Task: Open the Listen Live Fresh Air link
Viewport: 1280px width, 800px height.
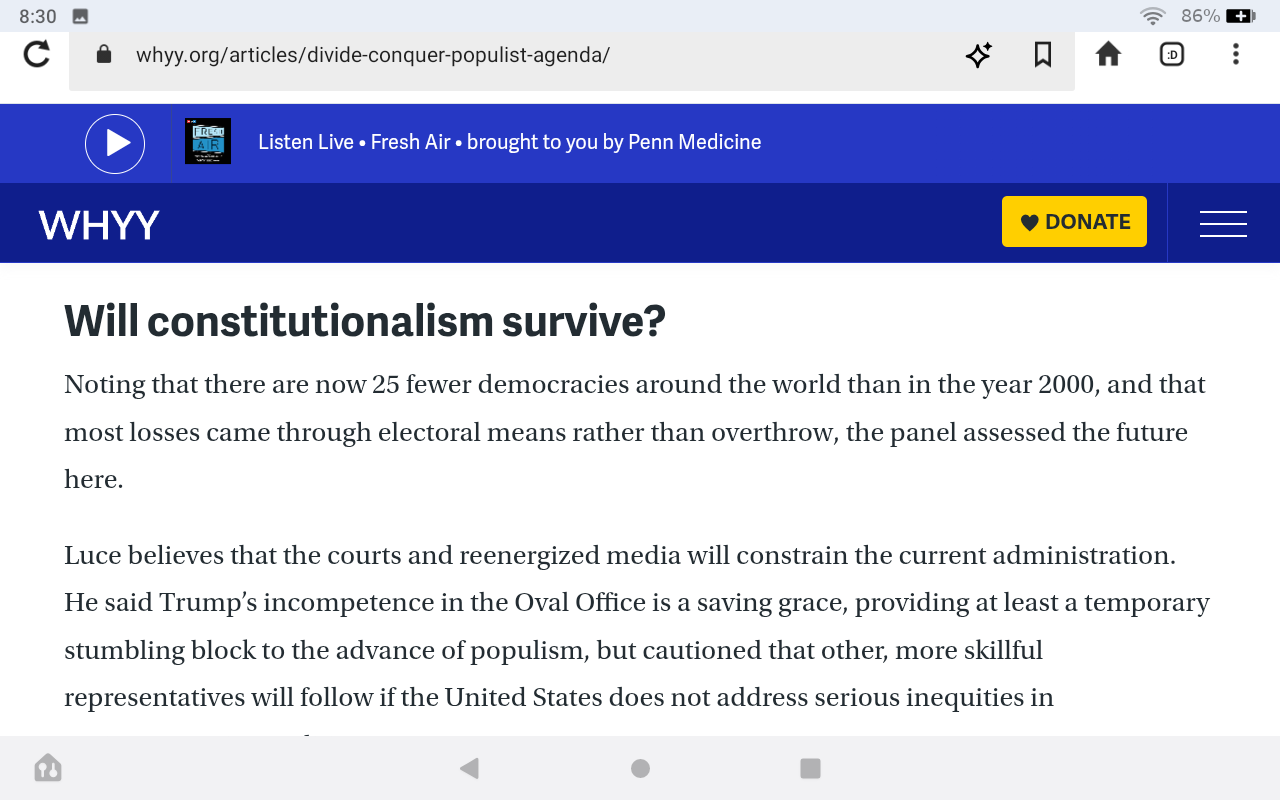Action: coord(510,142)
